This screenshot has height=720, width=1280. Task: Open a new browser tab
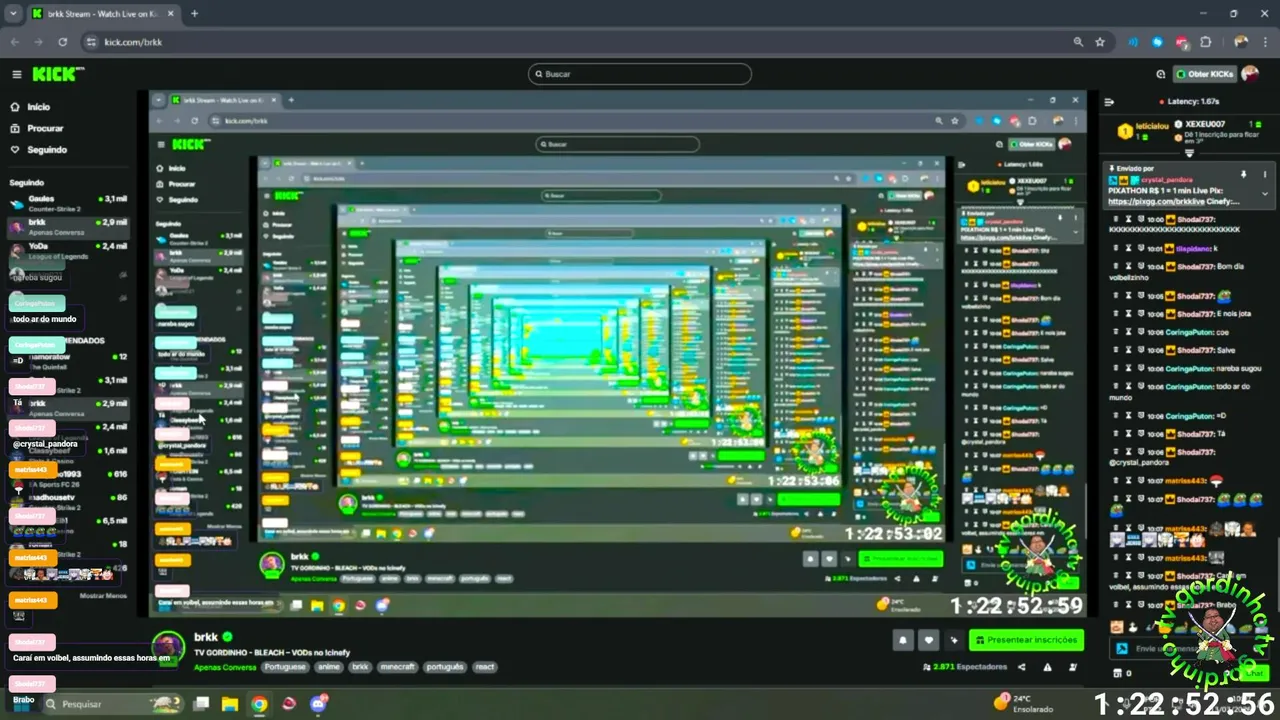click(x=194, y=14)
